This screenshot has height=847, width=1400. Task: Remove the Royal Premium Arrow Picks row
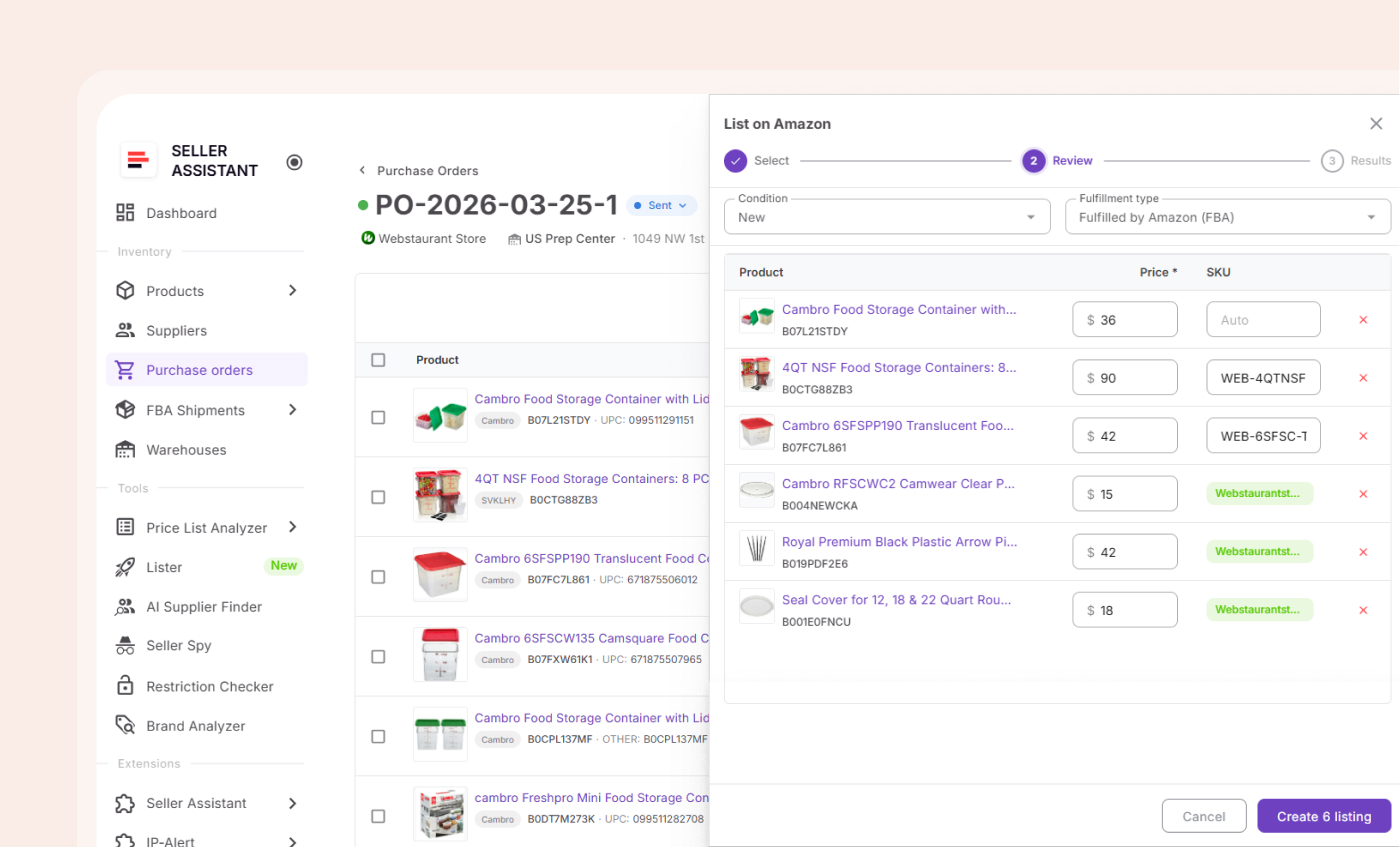coord(1362,552)
